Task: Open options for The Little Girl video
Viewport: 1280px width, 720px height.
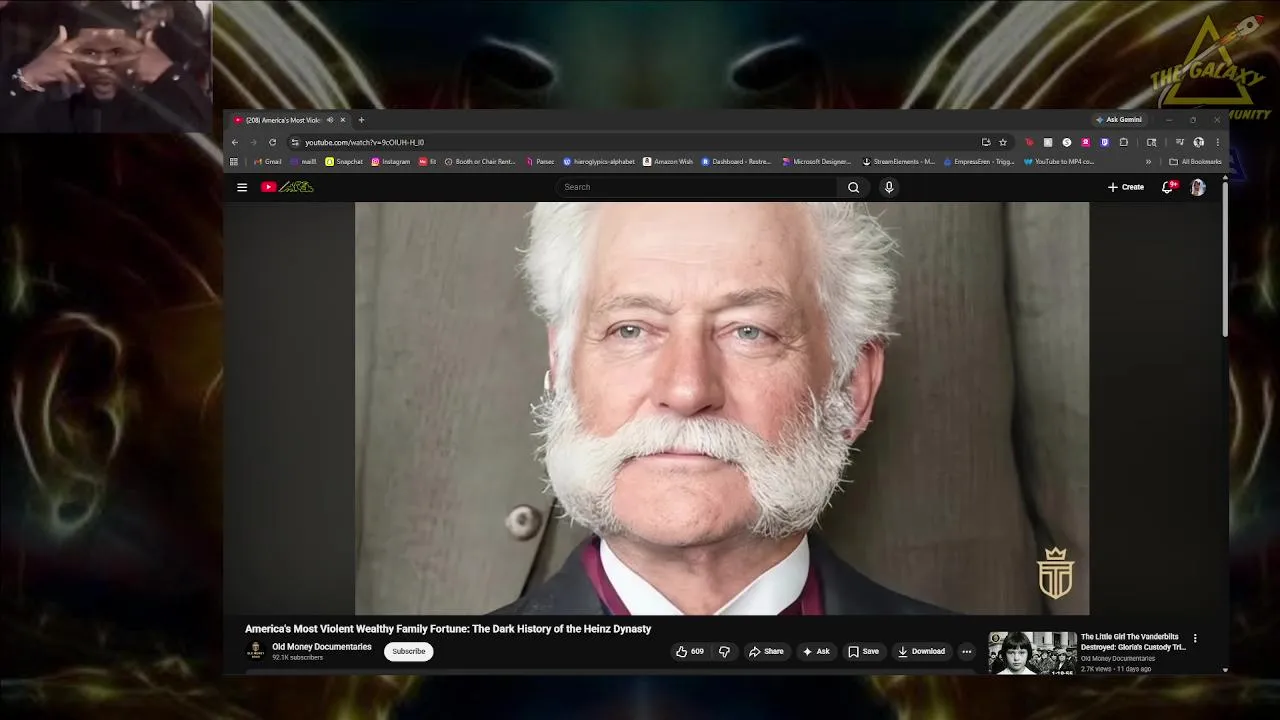Action: (x=1195, y=638)
